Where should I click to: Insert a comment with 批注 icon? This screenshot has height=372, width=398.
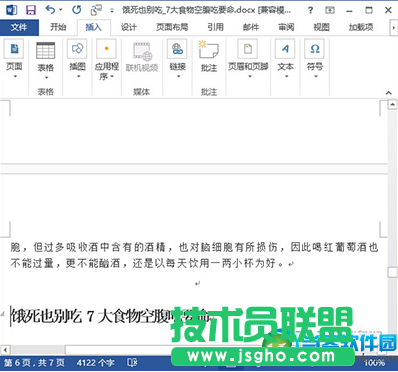[208, 50]
